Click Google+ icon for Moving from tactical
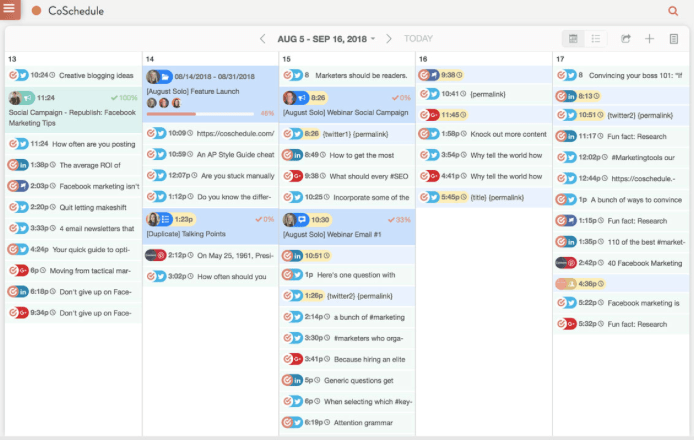The height and width of the screenshot is (440, 694). 23,270
